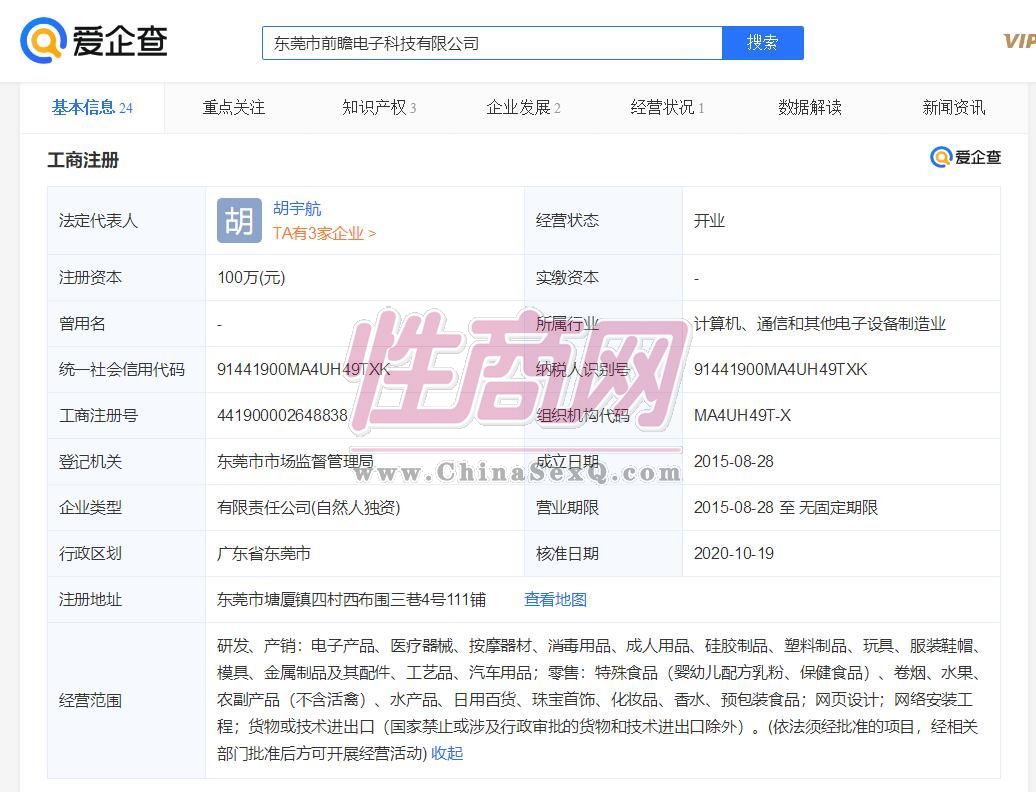Open the 新闻资讯 tab
The image size is (1036, 792).
coord(953,107)
